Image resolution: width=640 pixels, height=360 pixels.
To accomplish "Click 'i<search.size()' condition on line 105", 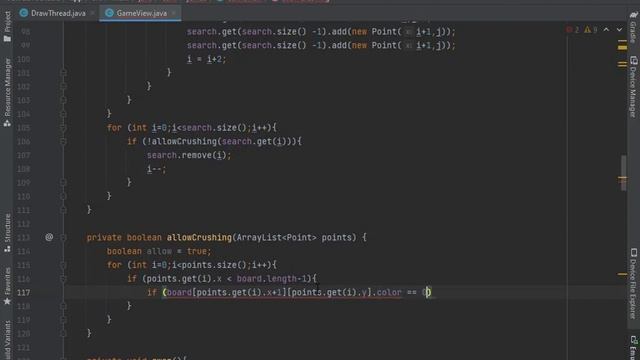I will [x=209, y=128].
